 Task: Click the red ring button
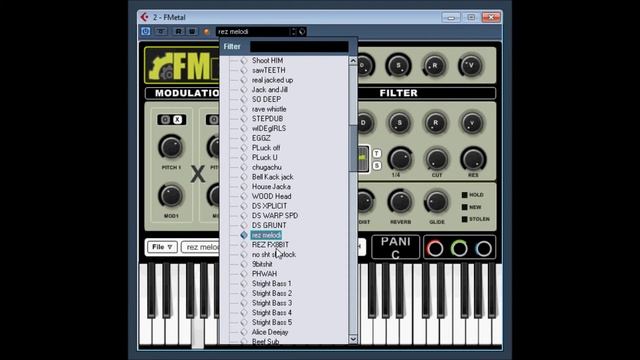pyautogui.click(x=435, y=248)
